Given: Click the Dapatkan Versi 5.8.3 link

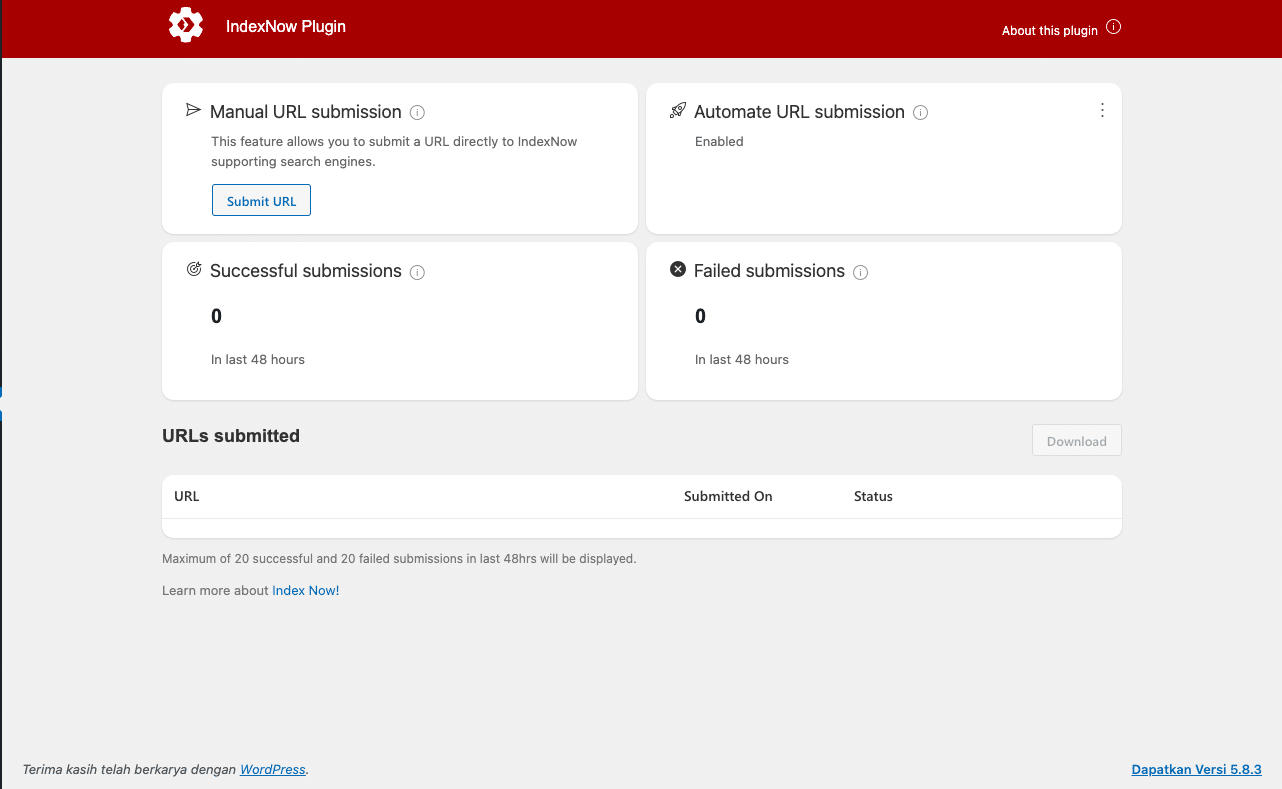Looking at the screenshot, I should click(x=1197, y=770).
